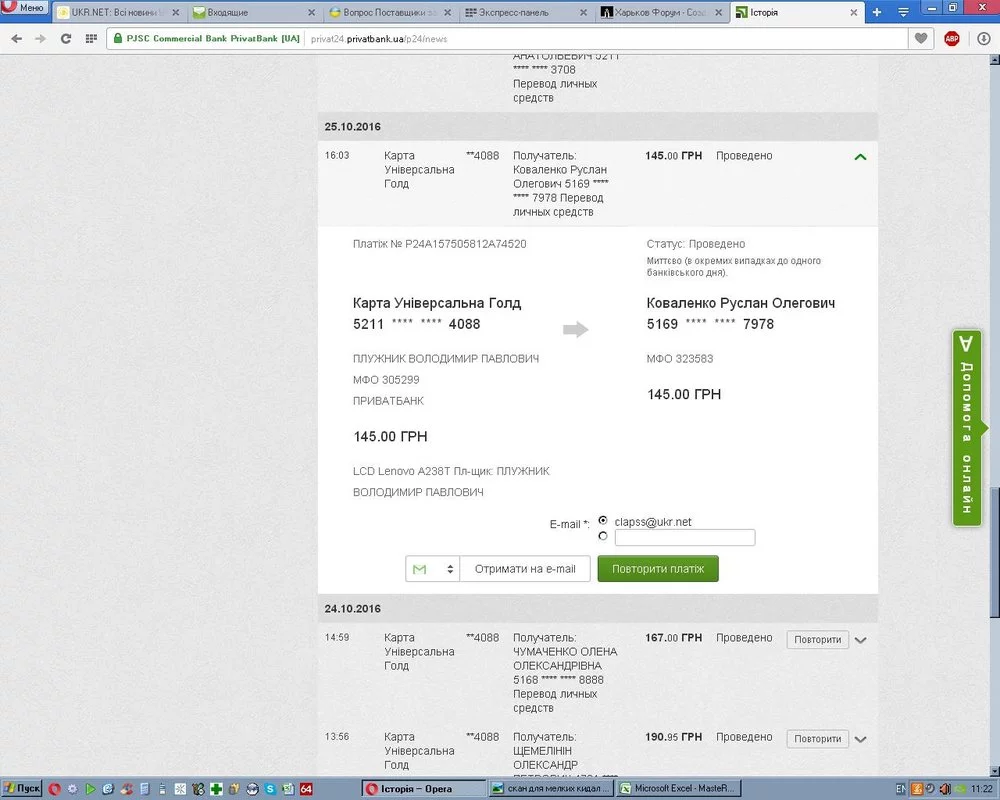Click Повторити for the 167.00 ГРН payment
Viewport: 1000px width, 800px height.
817,639
